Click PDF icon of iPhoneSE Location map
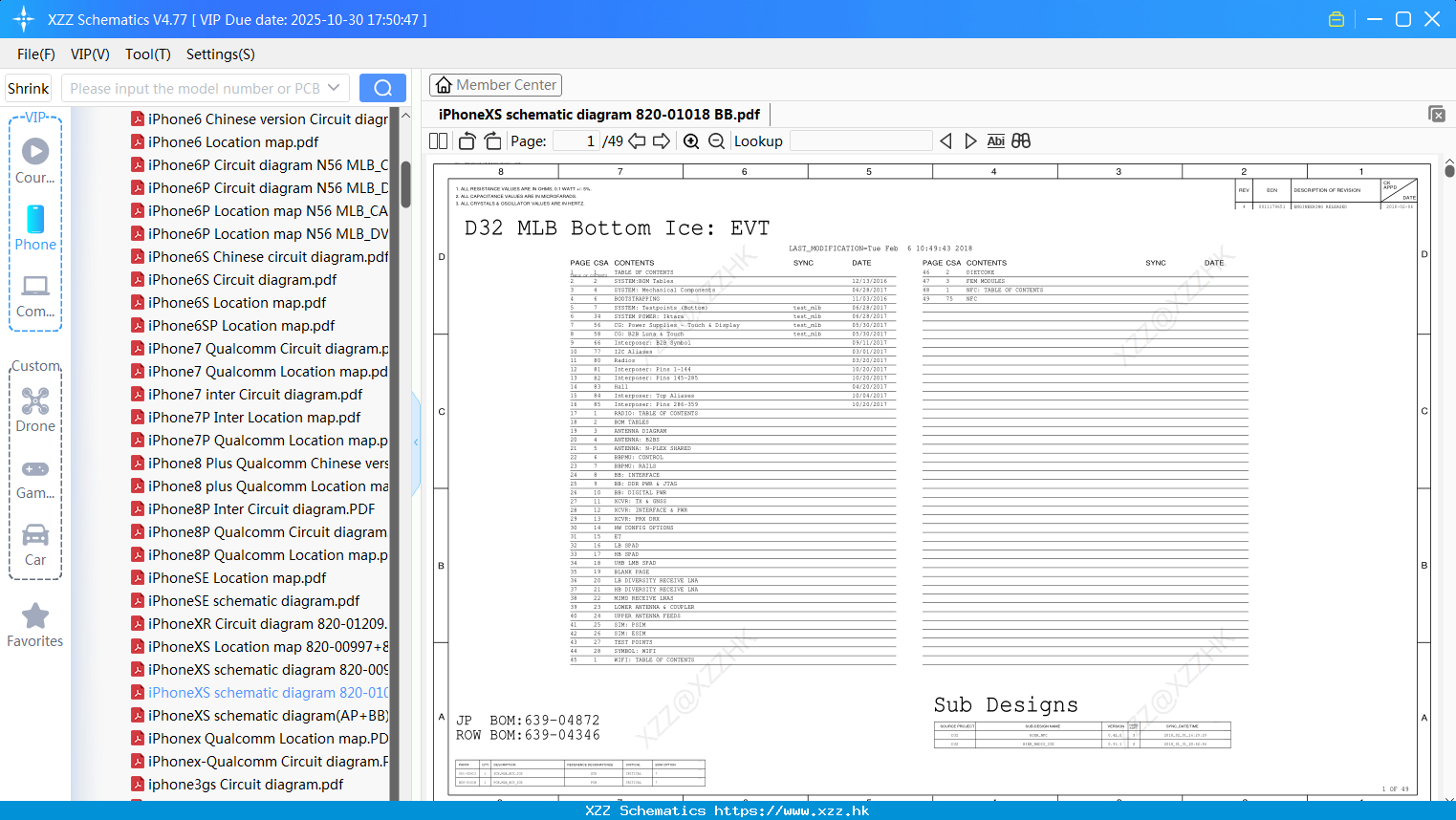Viewport: 1456px width, 820px height. click(x=138, y=578)
